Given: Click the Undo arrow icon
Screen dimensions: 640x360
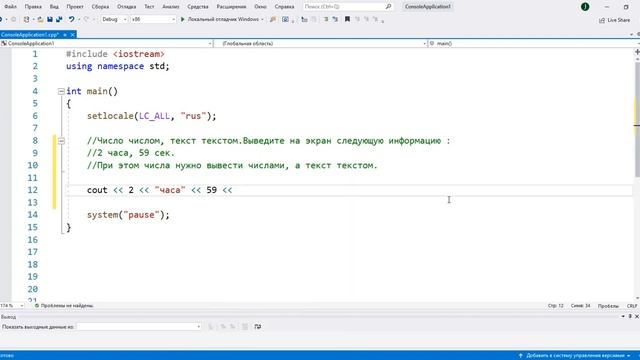Looking at the screenshot, I should tap(71, 19).
